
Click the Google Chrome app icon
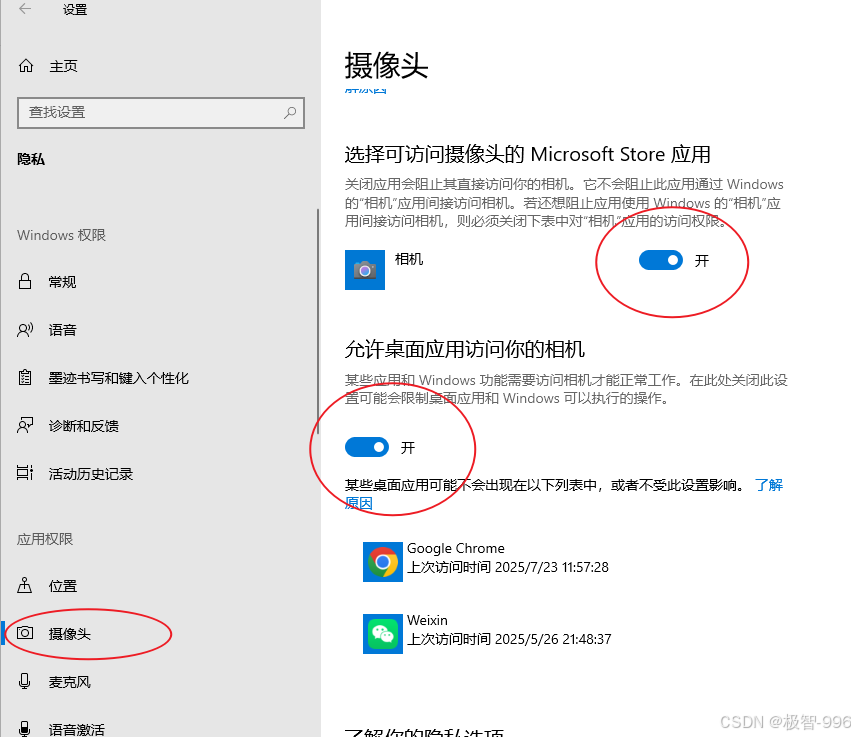pos(383,562)
